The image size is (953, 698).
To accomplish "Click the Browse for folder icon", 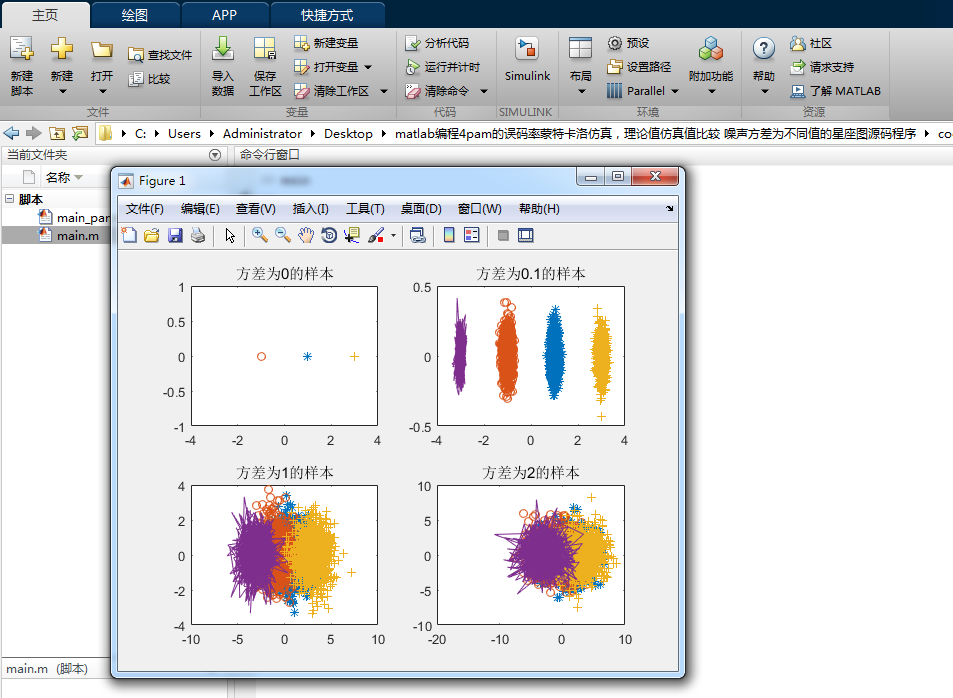I will pyautogui.click(x=80, y=133).
